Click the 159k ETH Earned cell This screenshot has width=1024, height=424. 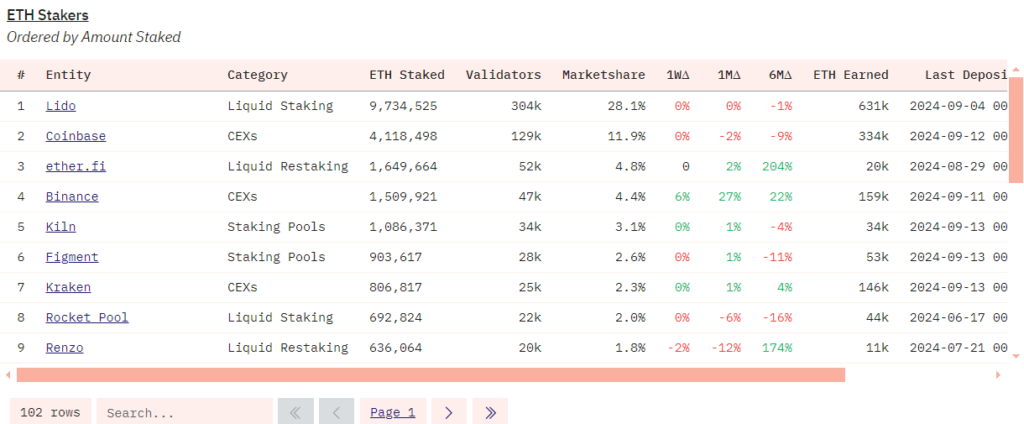tap(873, 196)
